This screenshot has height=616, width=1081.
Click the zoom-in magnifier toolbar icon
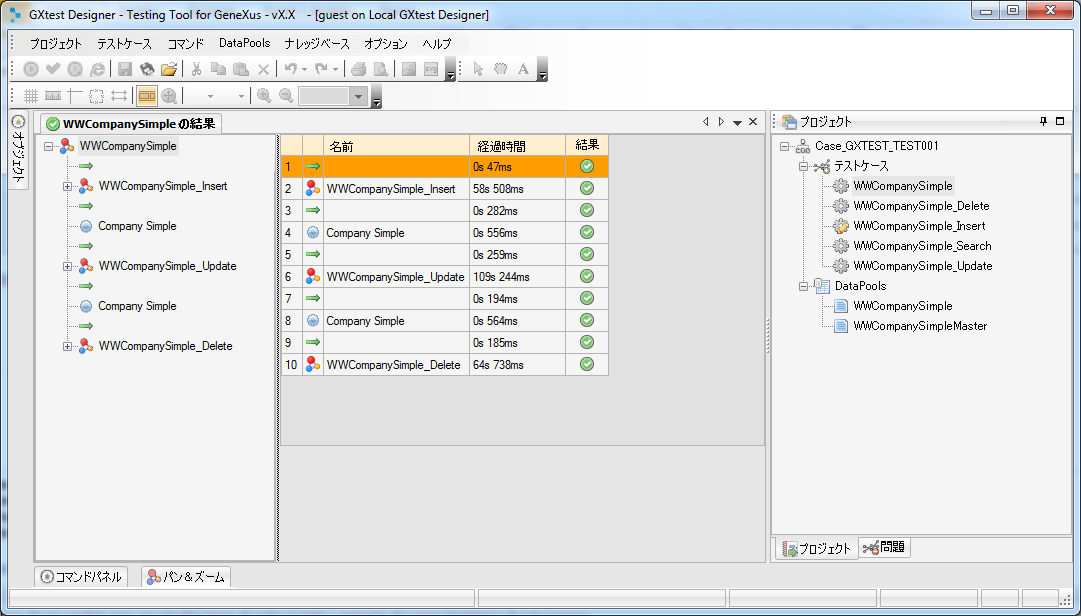coord(264,96)
